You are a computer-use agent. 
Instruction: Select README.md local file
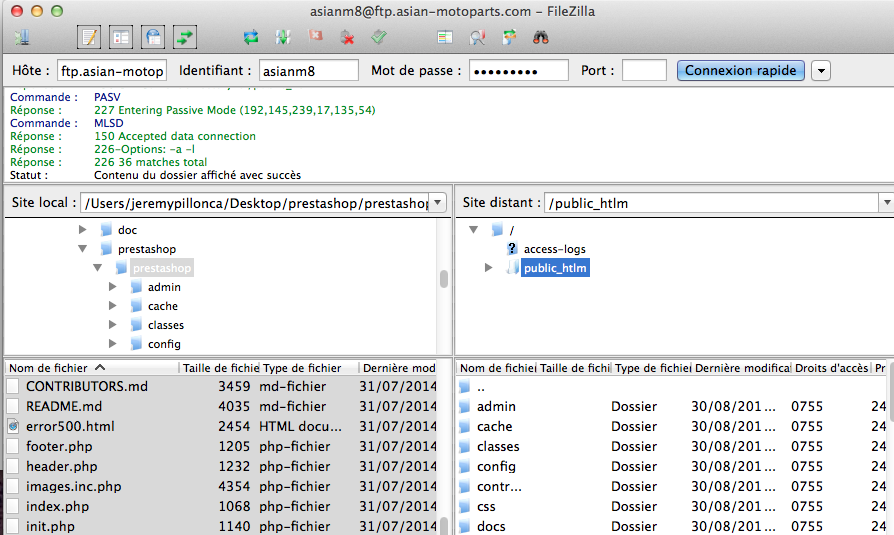coord(221,406)
